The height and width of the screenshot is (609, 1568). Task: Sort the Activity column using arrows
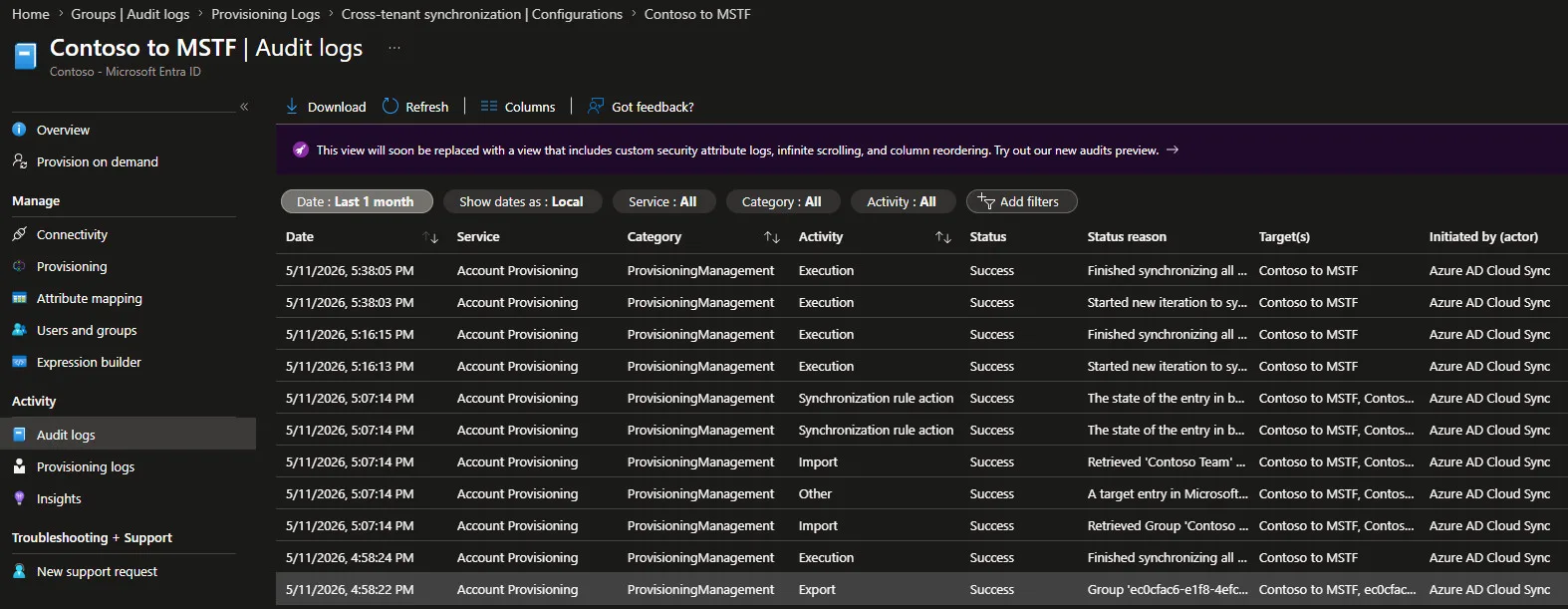(943, 237)
